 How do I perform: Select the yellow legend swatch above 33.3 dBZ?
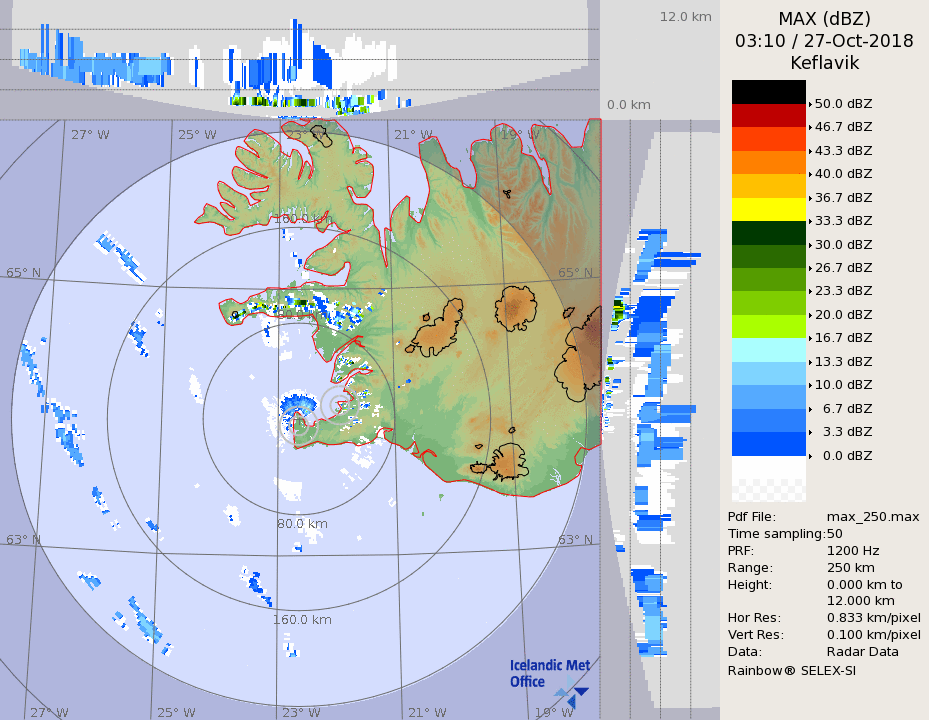coord(768,209)
